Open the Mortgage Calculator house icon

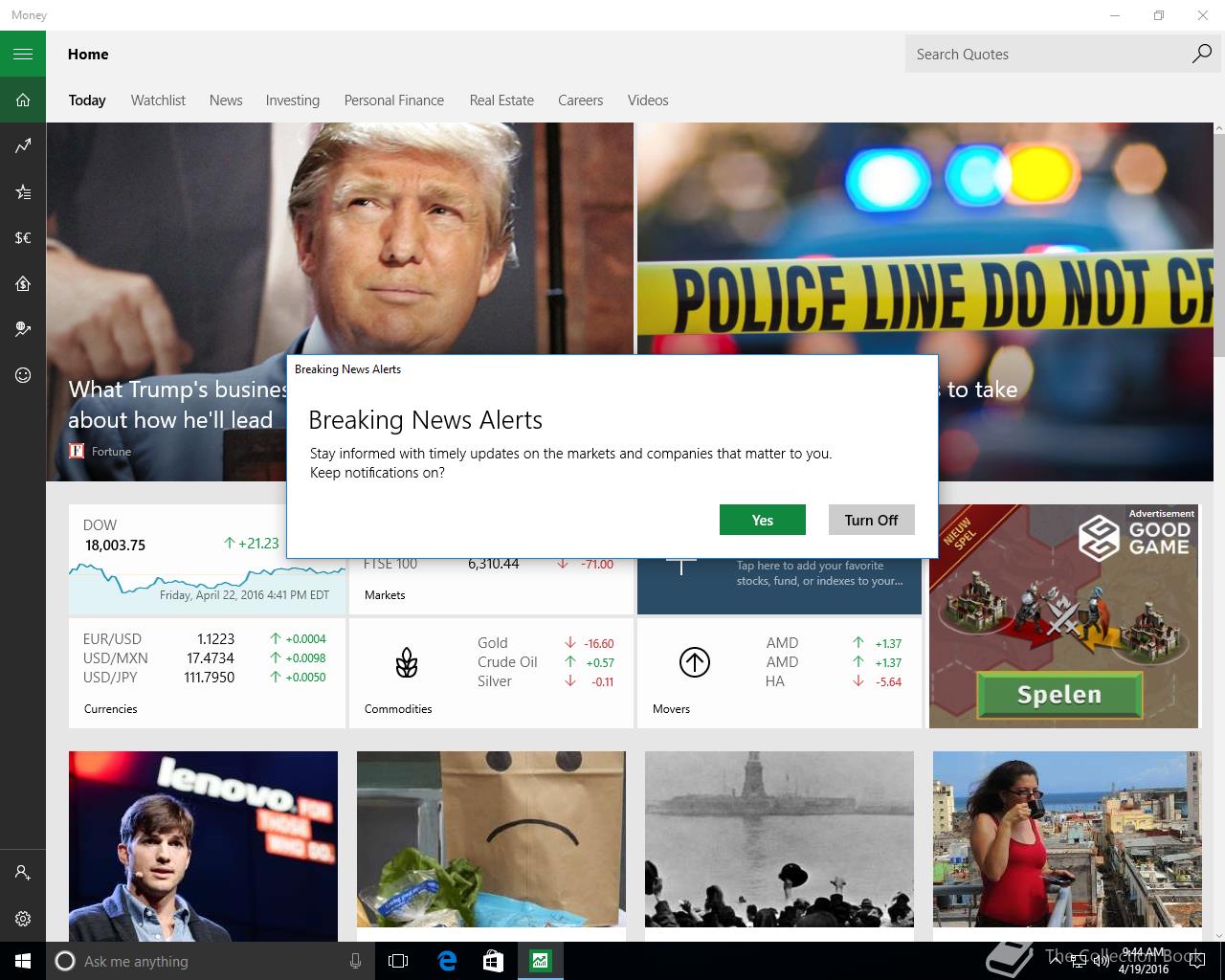coord(23,283)
